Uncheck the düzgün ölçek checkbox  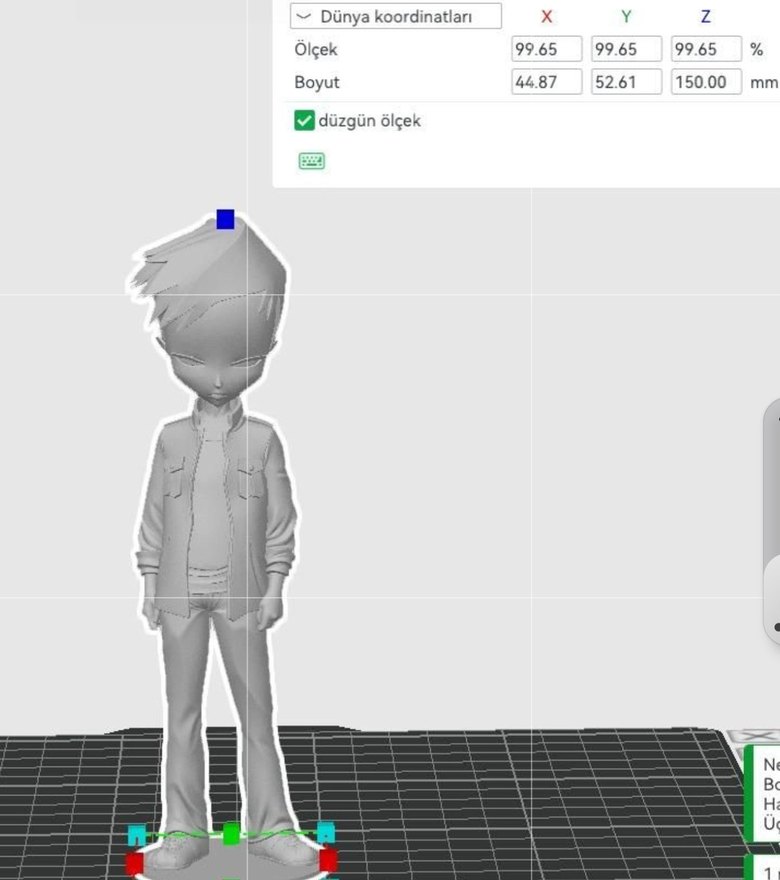pyautogui.click(x=305, y=121)
